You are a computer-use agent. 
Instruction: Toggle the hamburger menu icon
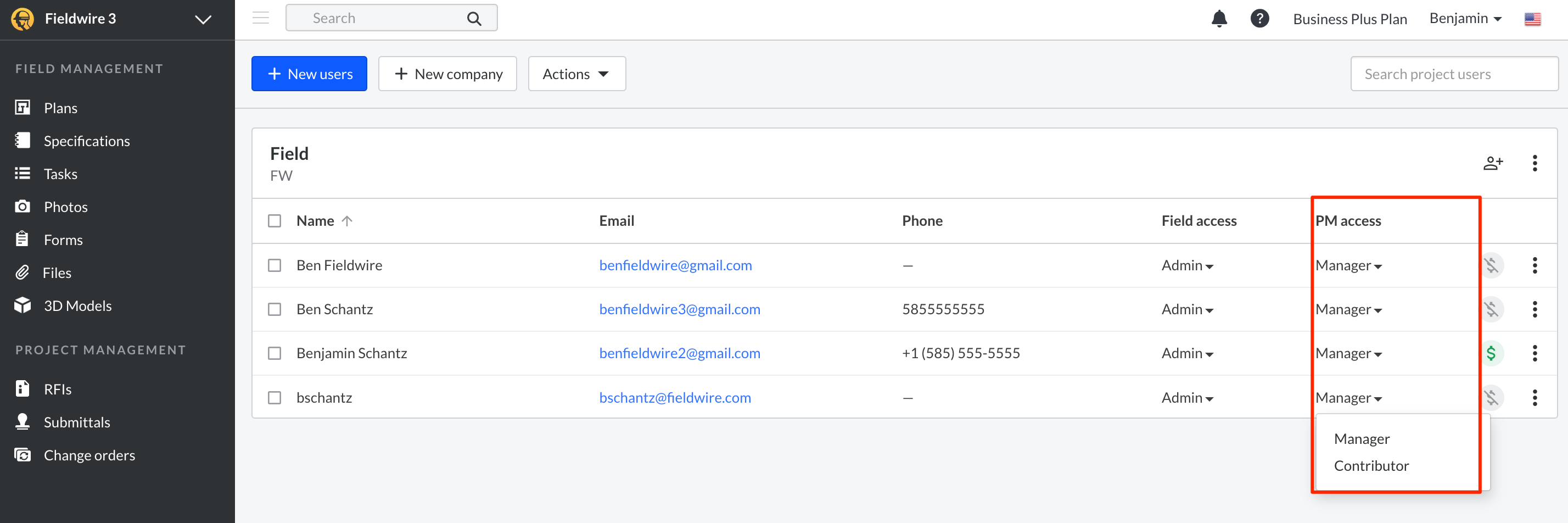pos(261,18)
